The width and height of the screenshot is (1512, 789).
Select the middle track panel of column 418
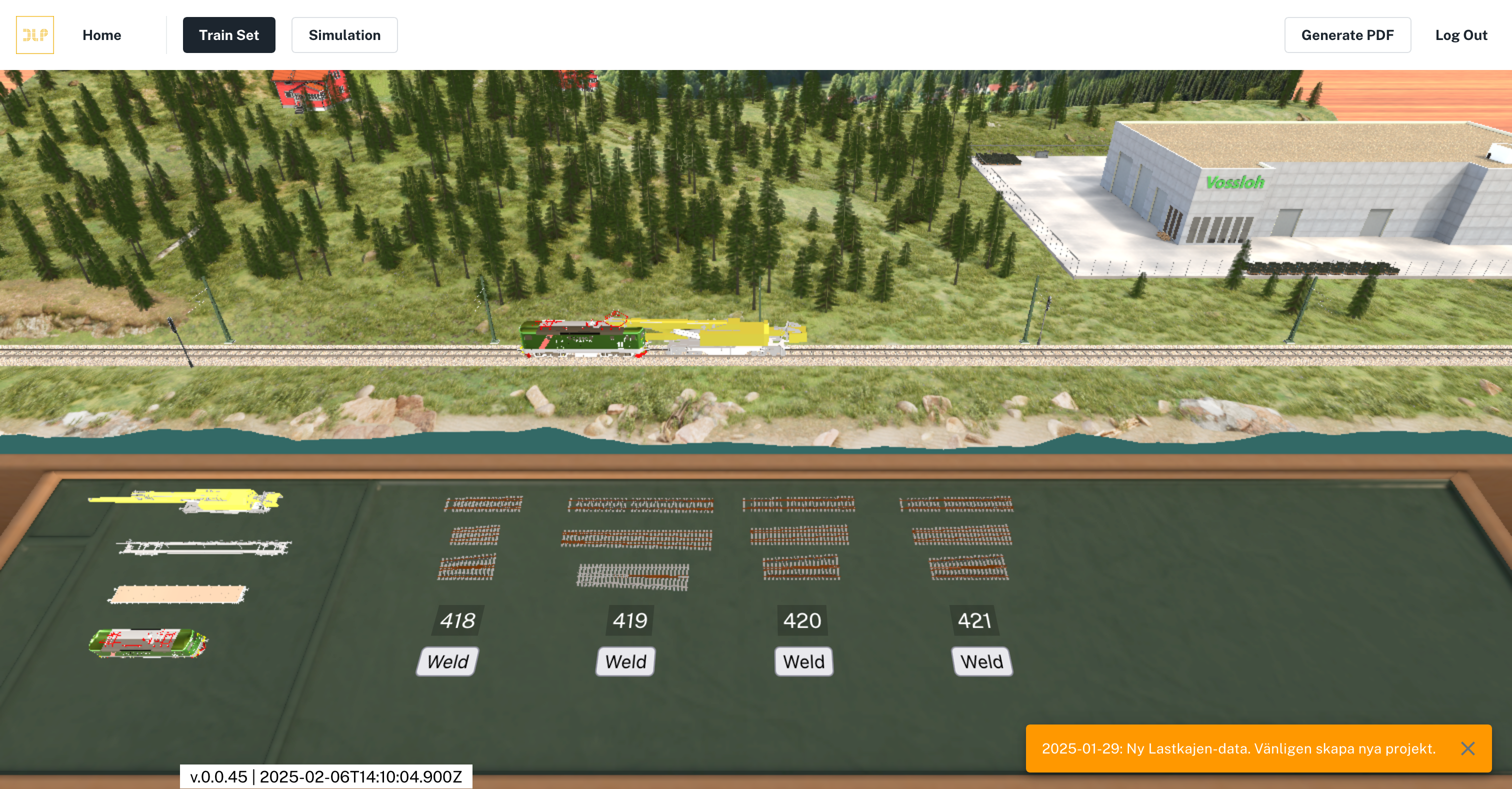(475, 535)
